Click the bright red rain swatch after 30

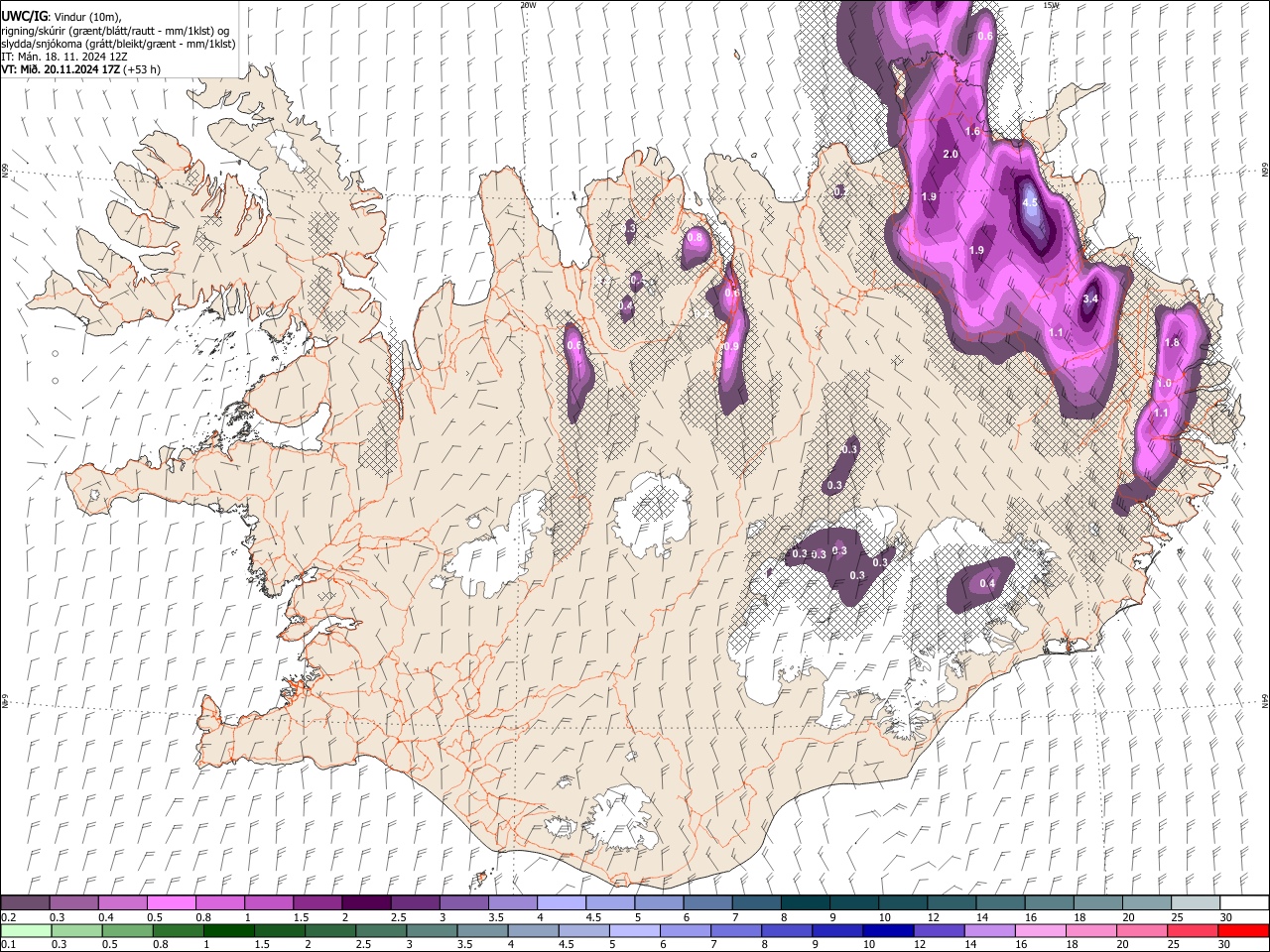pos(1243,930)
